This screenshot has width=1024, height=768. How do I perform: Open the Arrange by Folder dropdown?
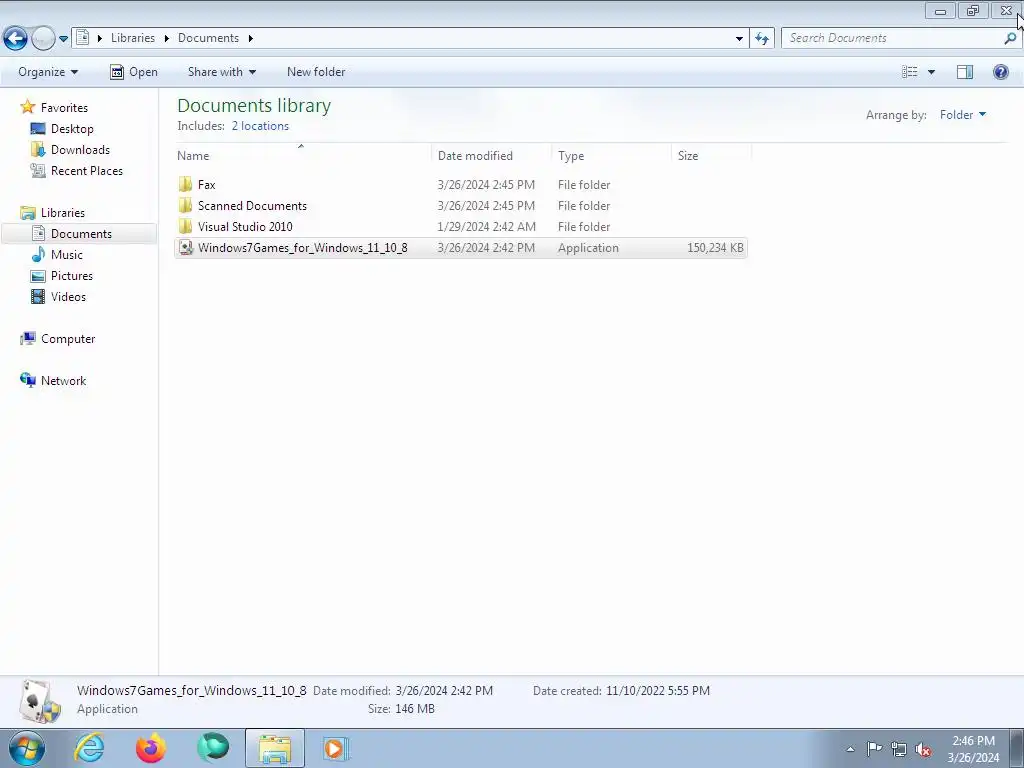[x=963, y=115]
